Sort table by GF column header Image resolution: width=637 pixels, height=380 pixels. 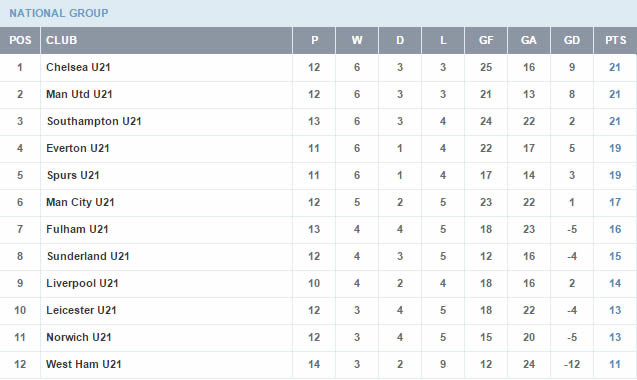click(486, 40)
